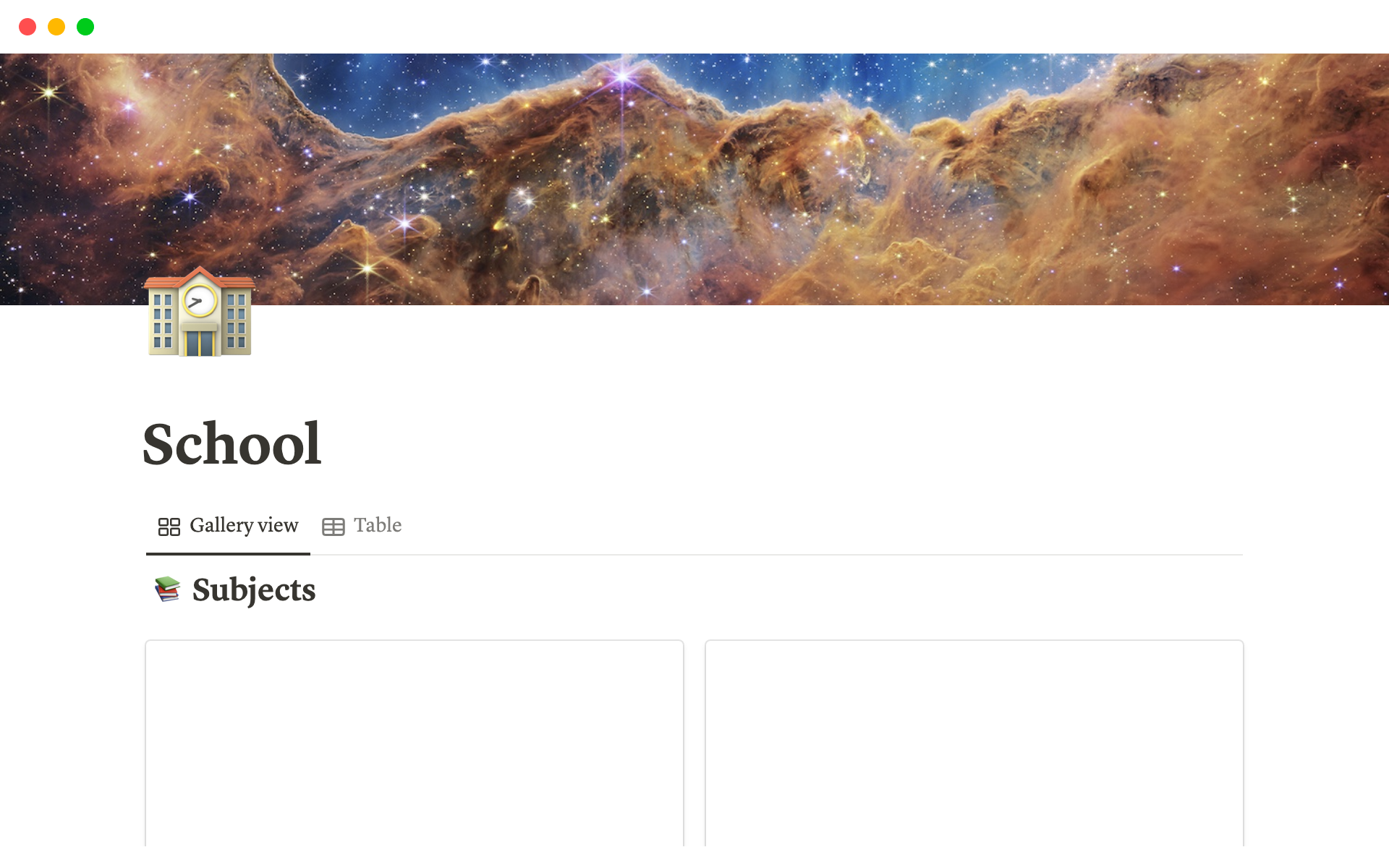Click the clock face on the school icon

[x=199, y=301]
